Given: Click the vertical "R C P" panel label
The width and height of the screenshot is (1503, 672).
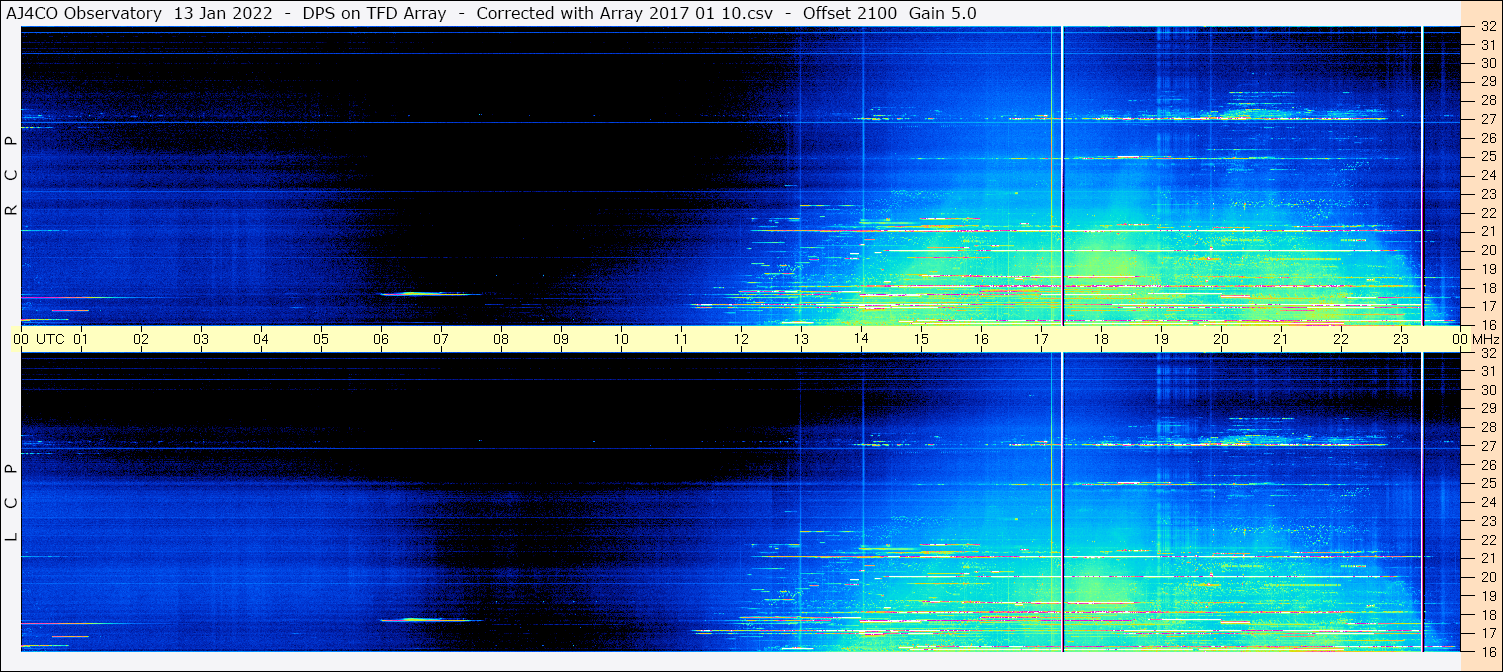Looking at the screenshot, I should [12, 176].
